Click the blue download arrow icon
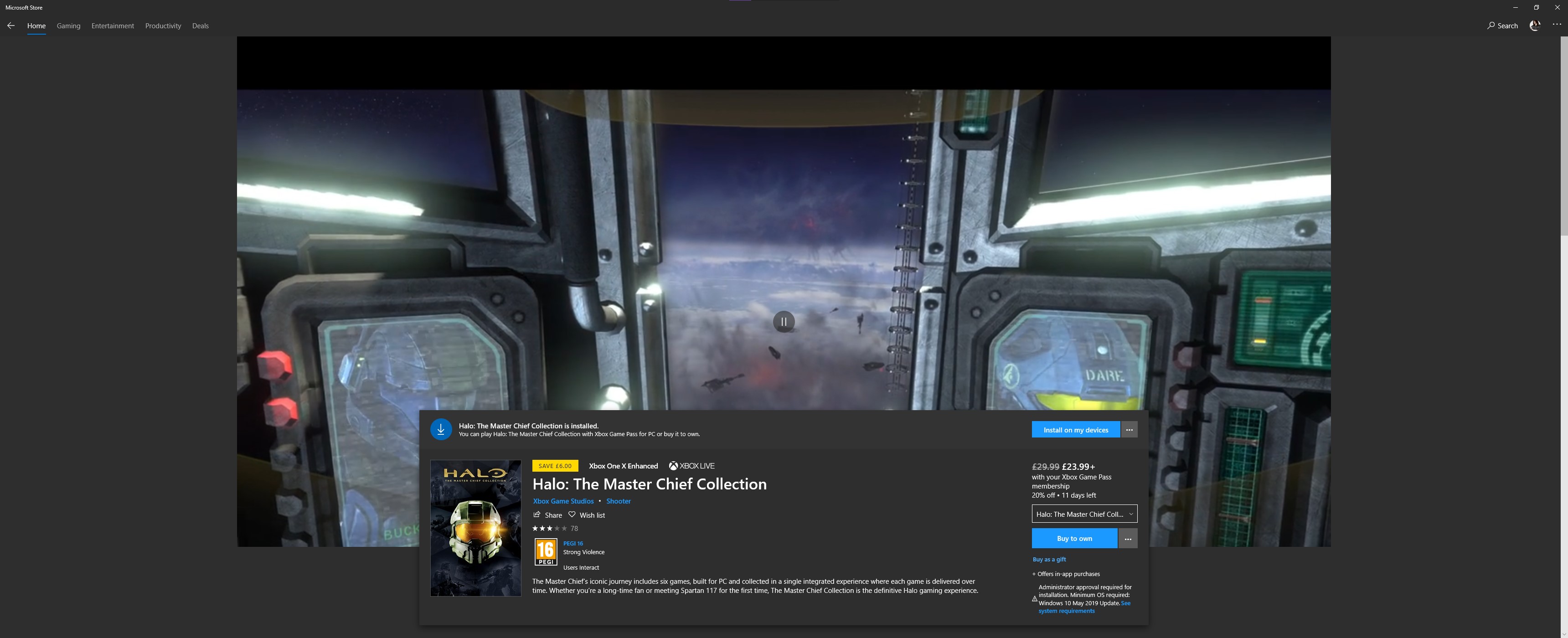 coord(441,429)
